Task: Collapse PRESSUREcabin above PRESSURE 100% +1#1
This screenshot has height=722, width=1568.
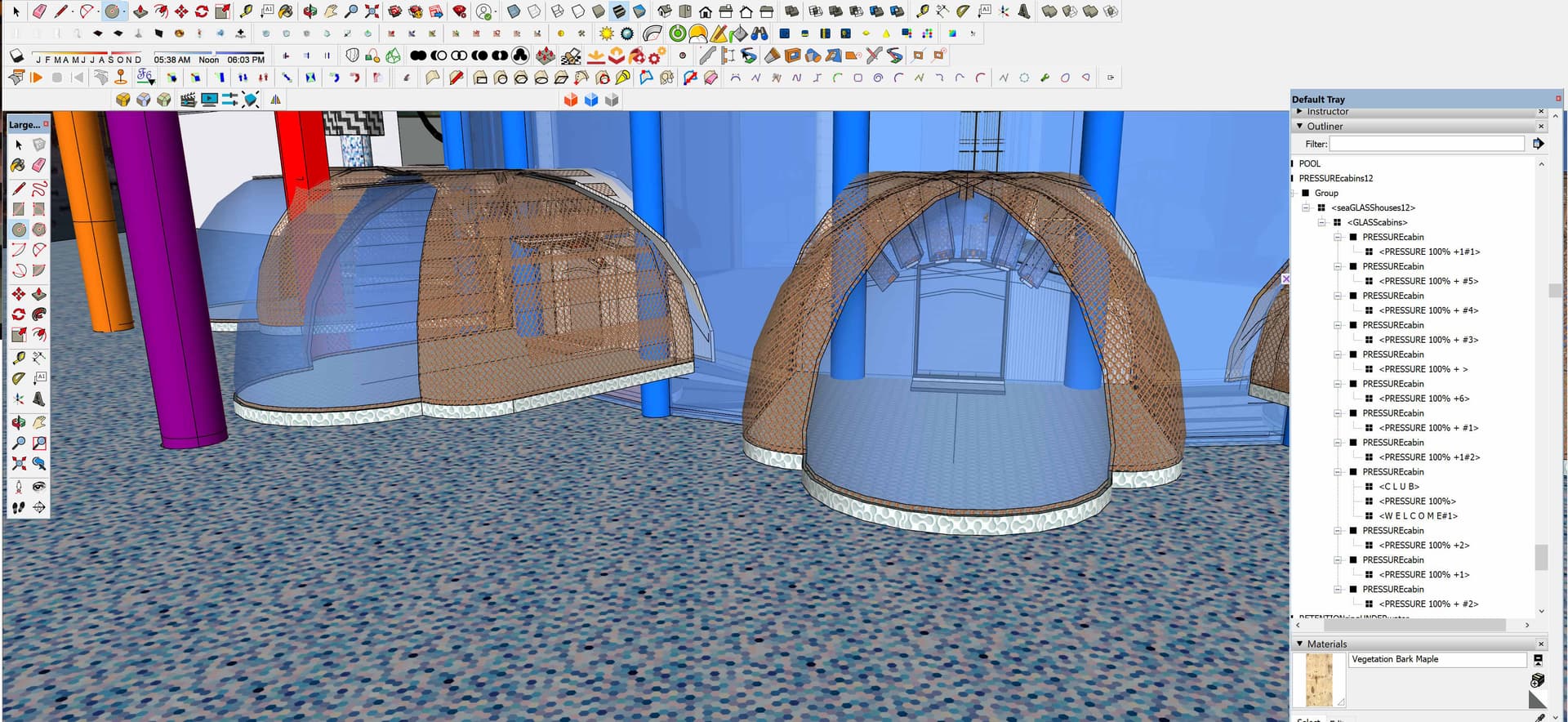Action: pyautogui.click(x=1338, y=237)
